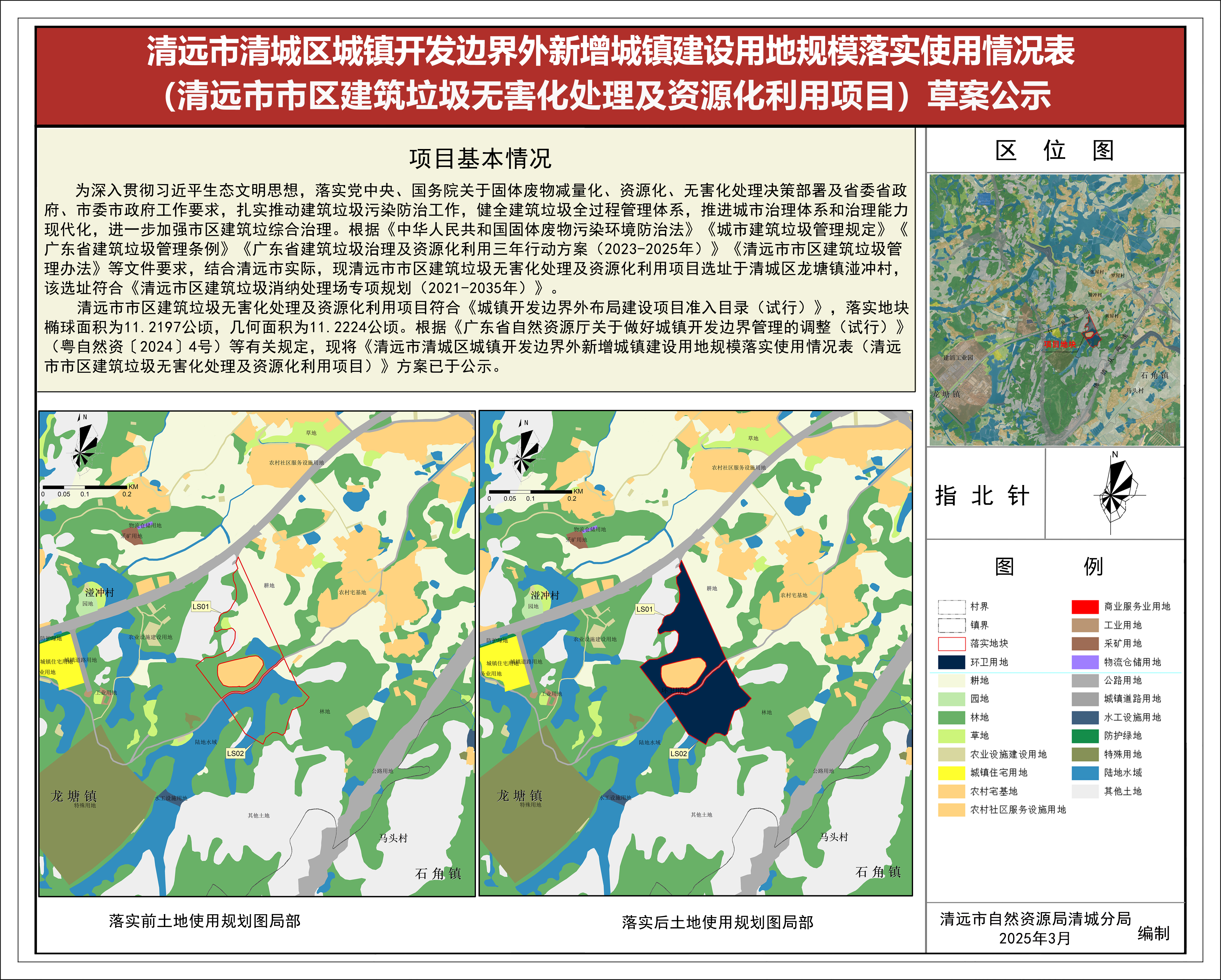This screenshot has width=1221, height=980.
Task: Select the dark navy 环卫用地 legend swatch
Action: click(951, 662)
